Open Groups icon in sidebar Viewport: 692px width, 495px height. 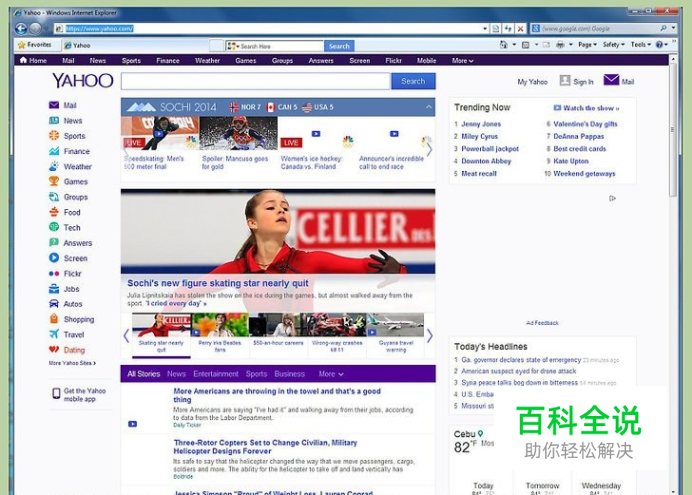pos(54,197)
